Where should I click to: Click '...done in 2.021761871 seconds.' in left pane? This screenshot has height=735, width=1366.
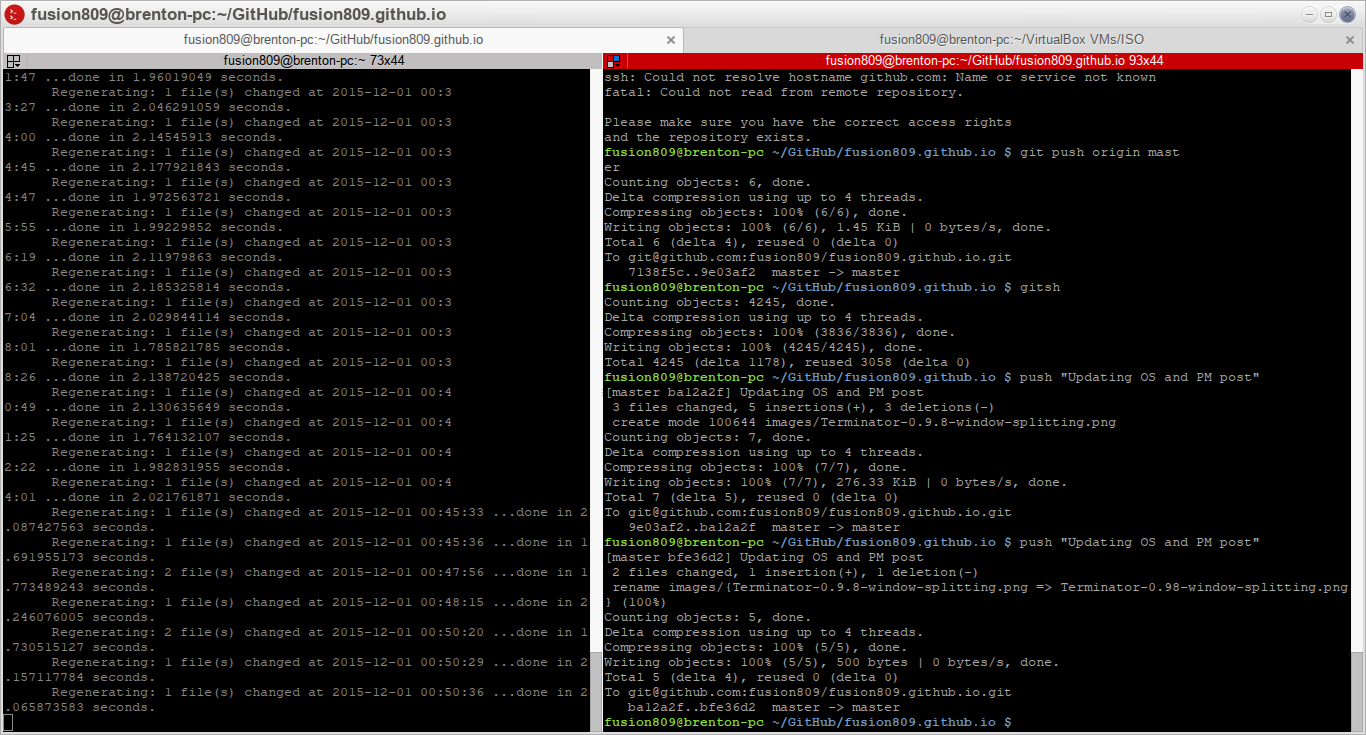[x=168, y=497]
